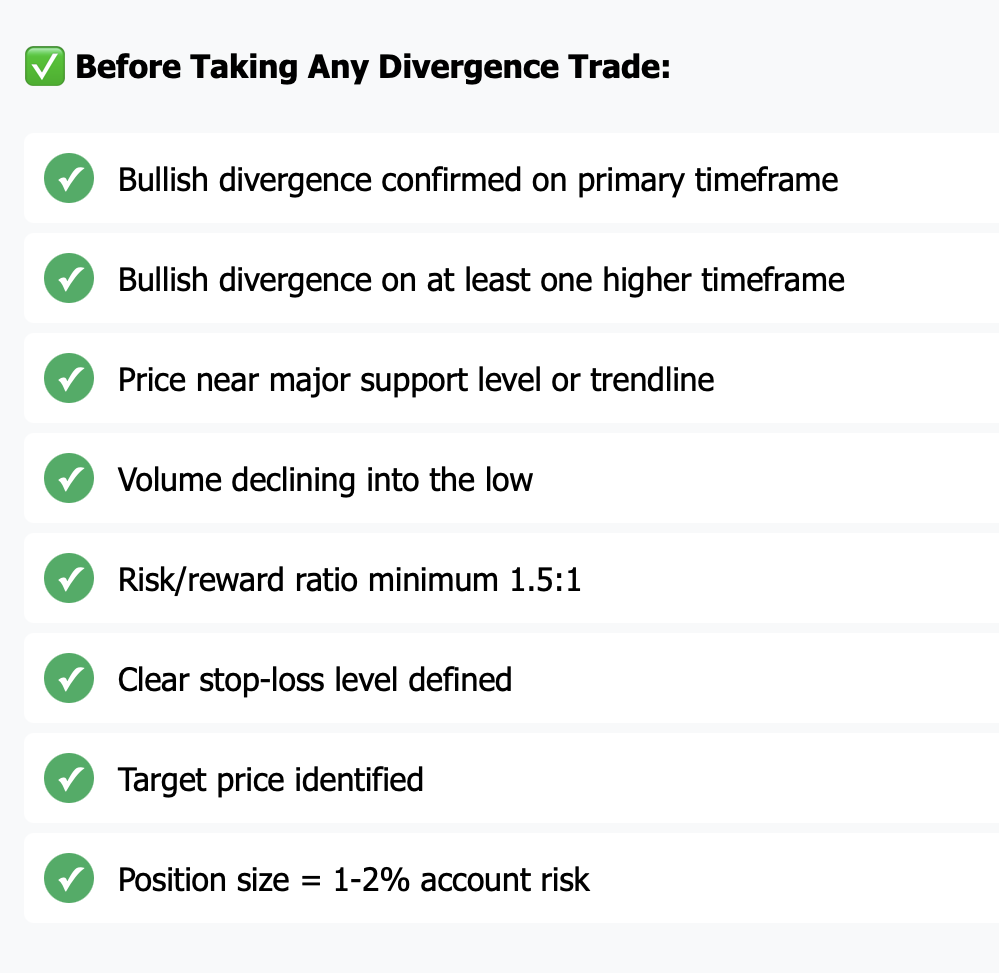Click the check icon for Risk/reward ratio
The height and width of the screenshot is (975, 999).
(69, 579)
